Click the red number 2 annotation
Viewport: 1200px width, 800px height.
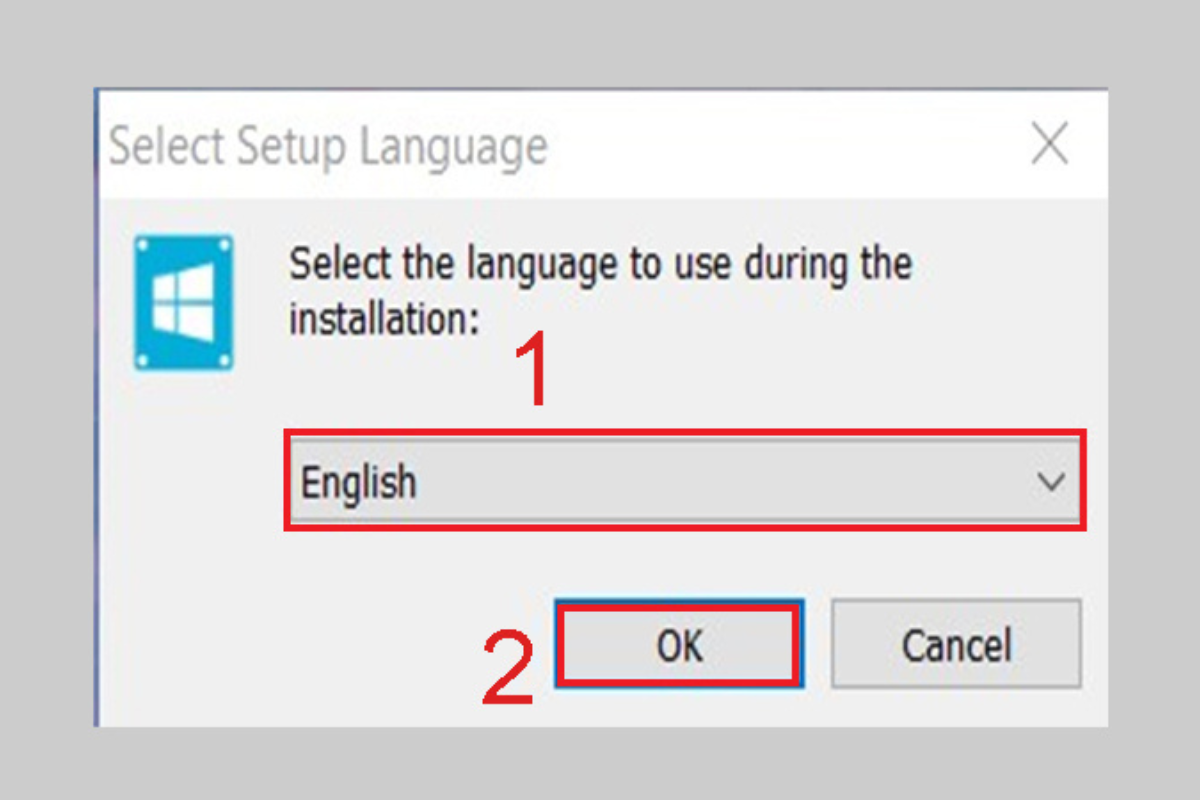(510, 667)
